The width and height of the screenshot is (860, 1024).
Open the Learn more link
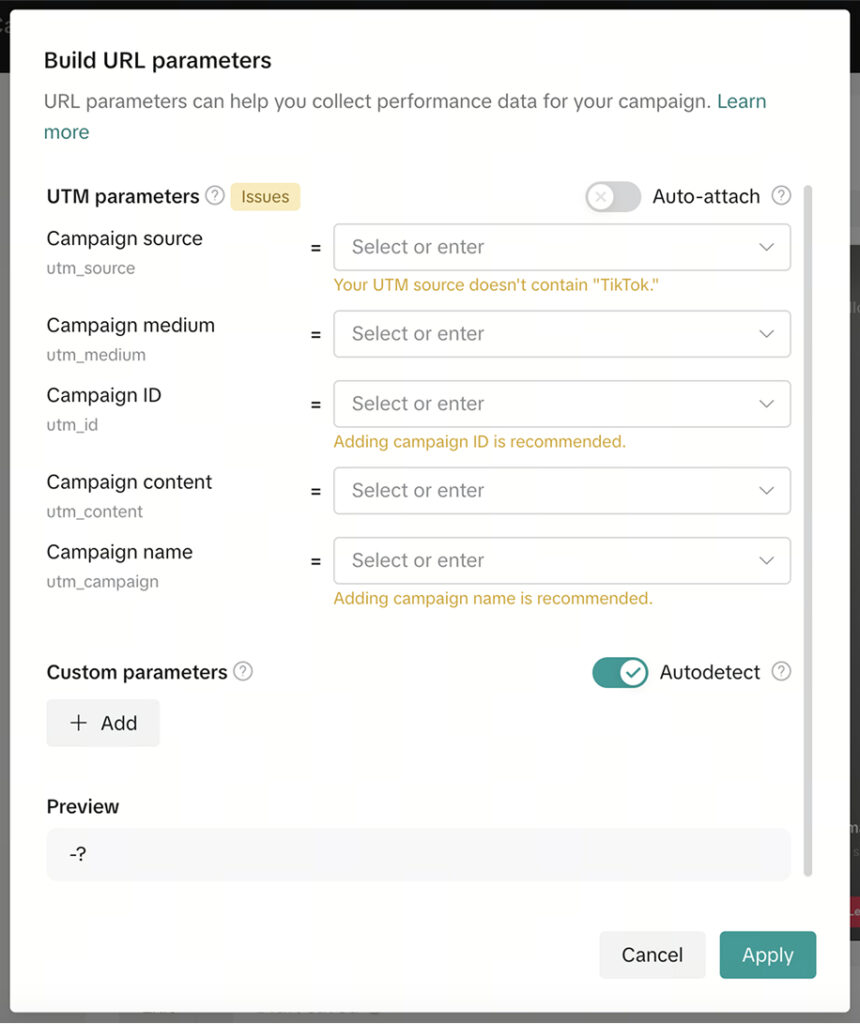pos(741,102)
